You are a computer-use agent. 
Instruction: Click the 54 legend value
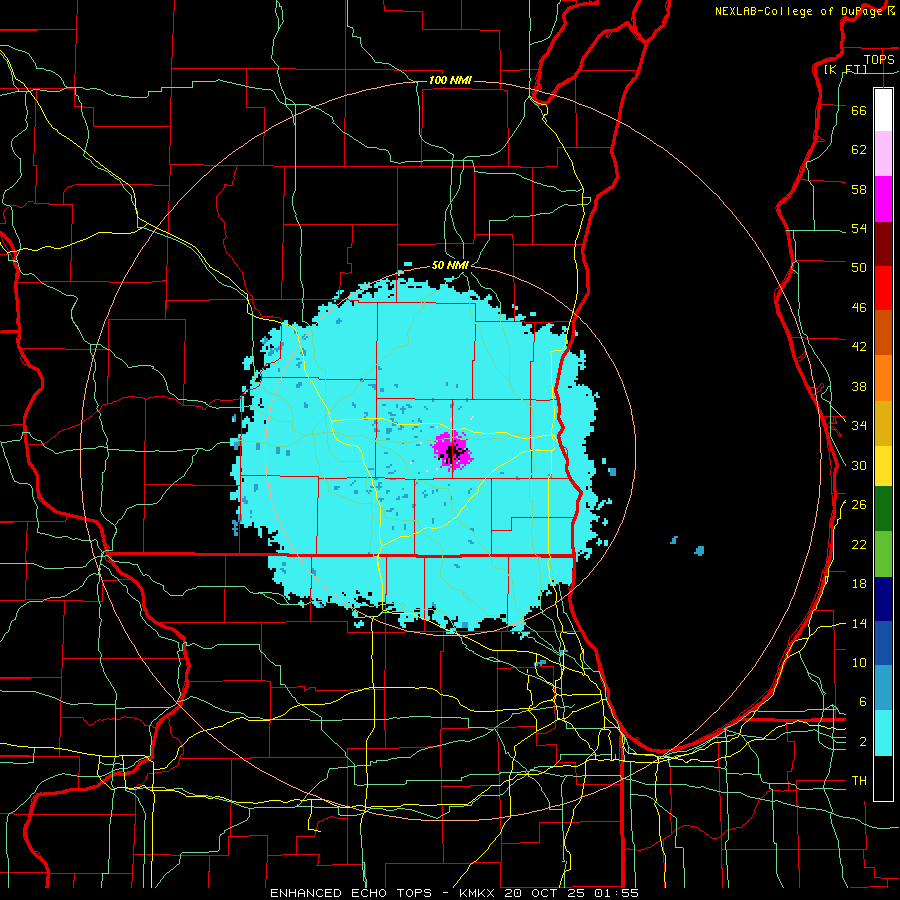pyautogui.click(x=859, y=228)
